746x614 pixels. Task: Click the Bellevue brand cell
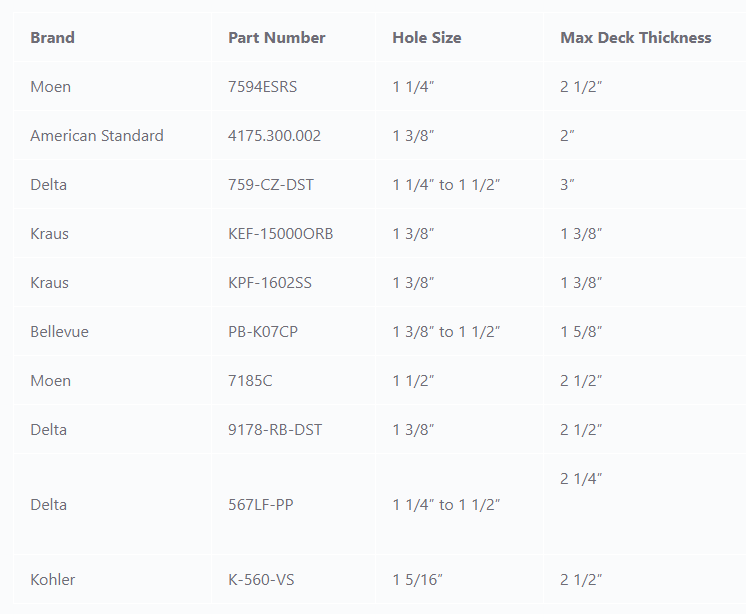point(59,332)
